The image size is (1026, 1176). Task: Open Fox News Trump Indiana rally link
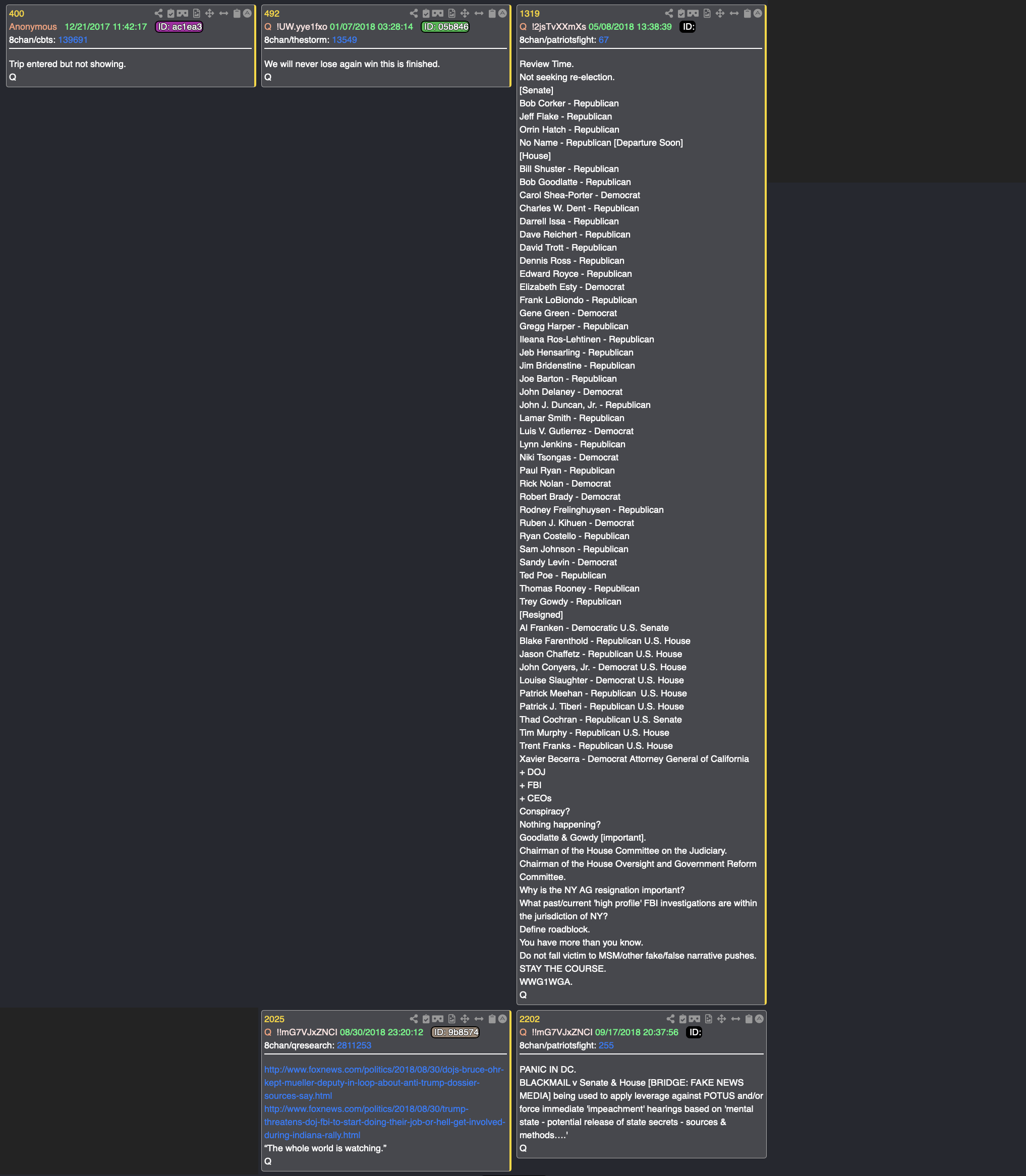(x=384, y=1122)
